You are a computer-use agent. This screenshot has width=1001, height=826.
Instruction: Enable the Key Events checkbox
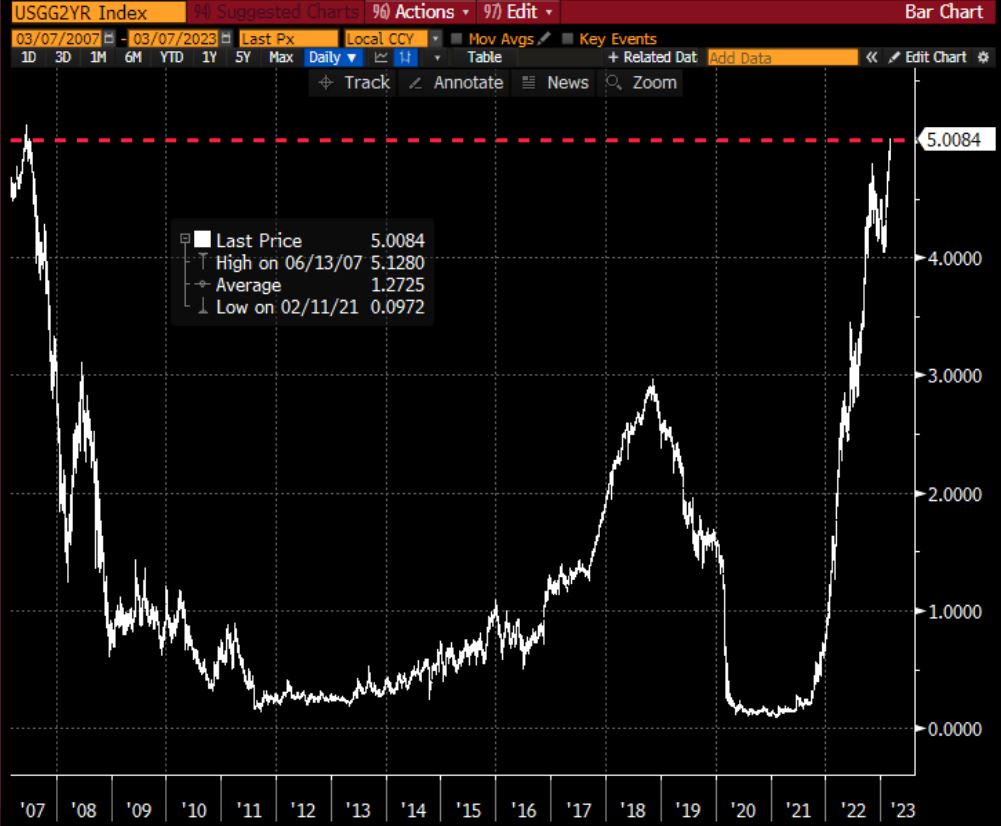567,38
